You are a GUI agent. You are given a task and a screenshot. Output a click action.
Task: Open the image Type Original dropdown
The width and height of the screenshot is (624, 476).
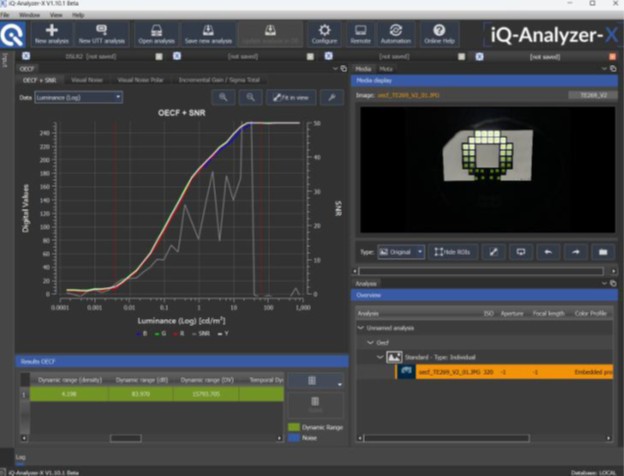pos(401,252)
